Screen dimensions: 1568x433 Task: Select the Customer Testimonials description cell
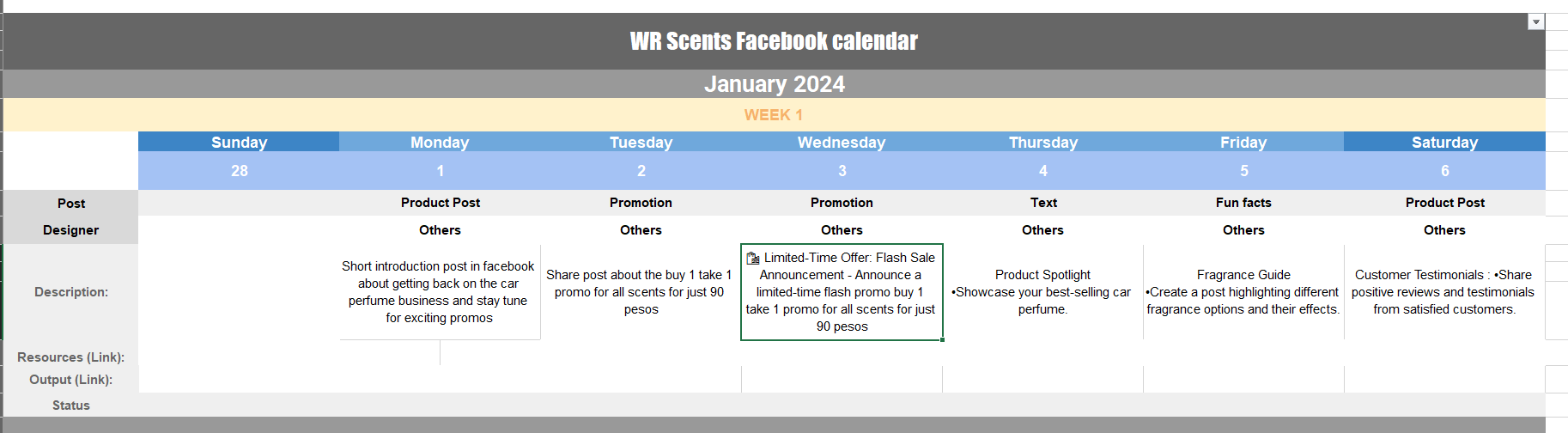1443,292
